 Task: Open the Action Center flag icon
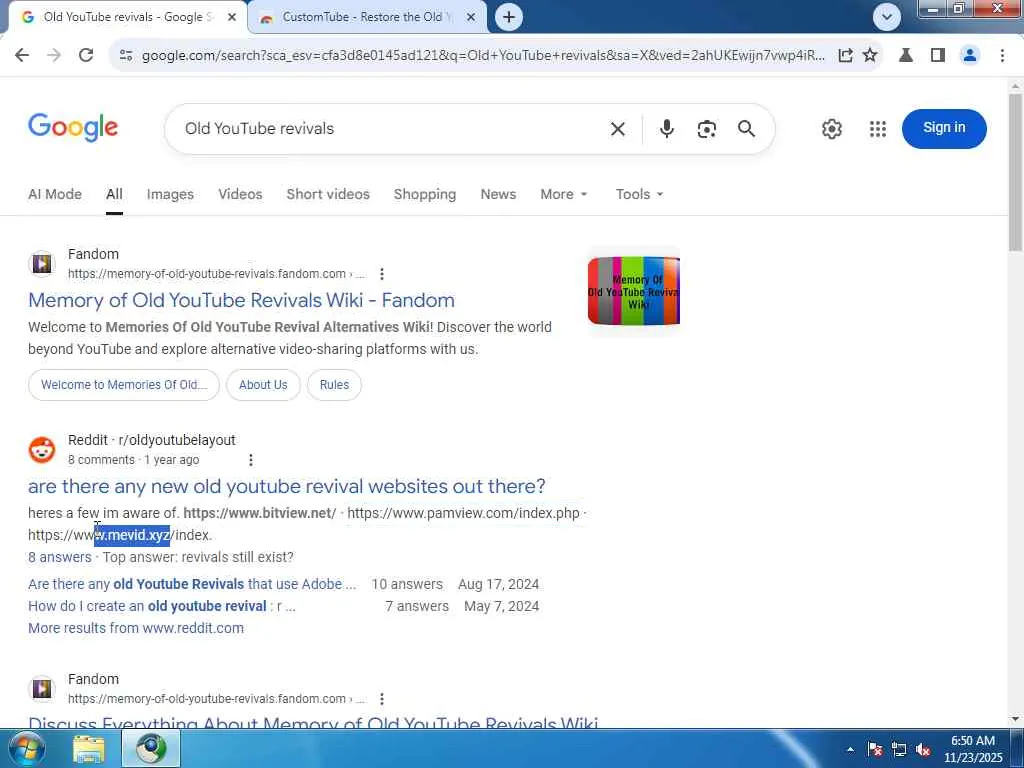point(875,749)
